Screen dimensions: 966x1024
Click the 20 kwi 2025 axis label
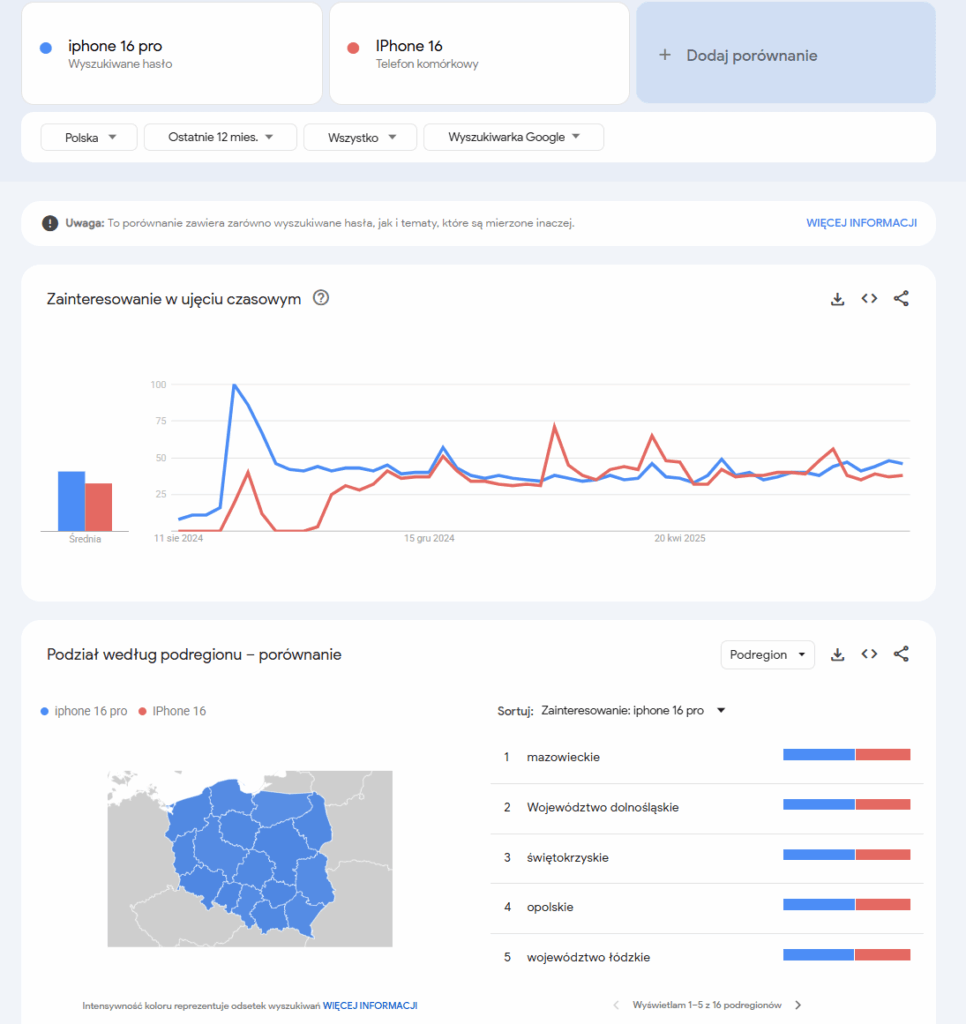680,539
